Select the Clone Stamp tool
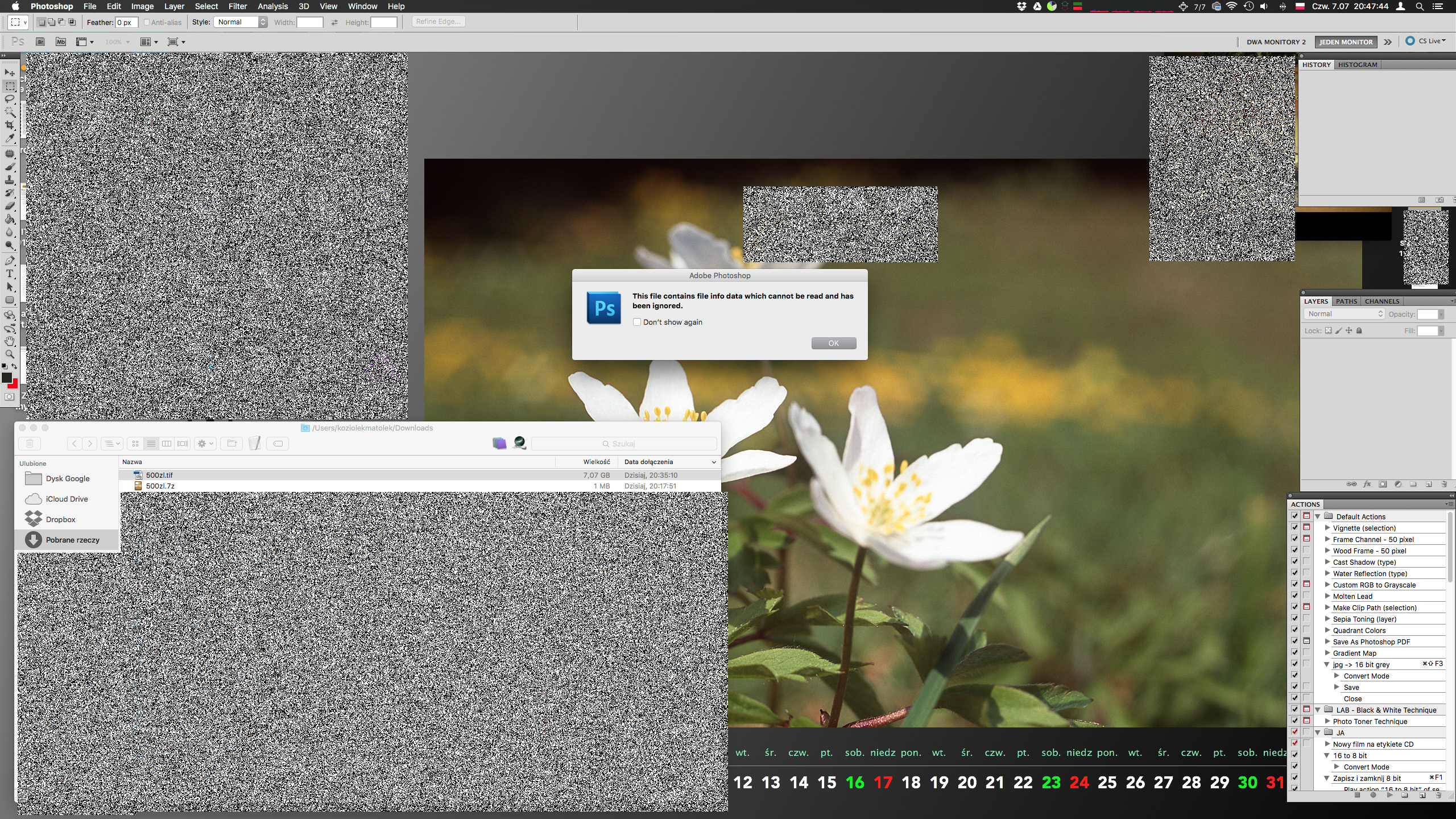The image size is (1456, 819). point(10,180)
